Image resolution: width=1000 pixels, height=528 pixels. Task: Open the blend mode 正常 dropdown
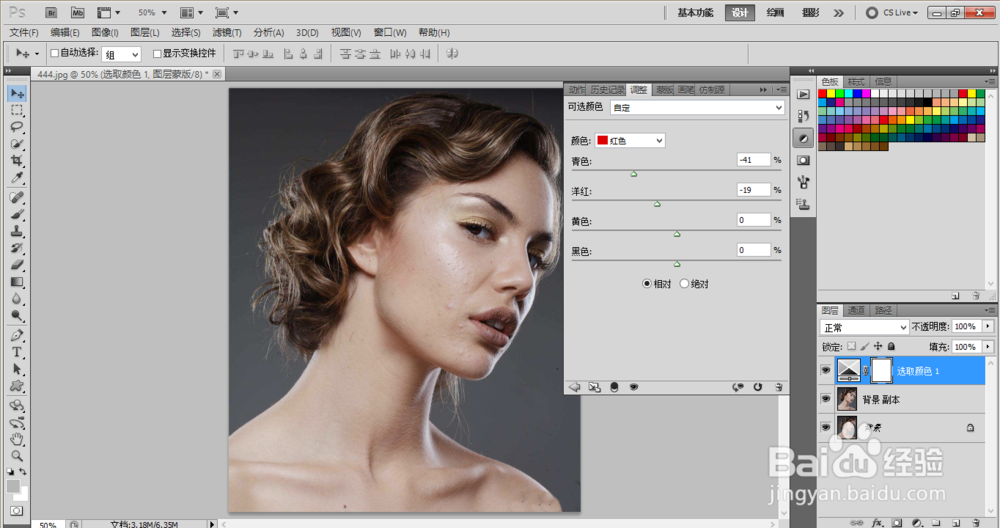coord(863,327)
